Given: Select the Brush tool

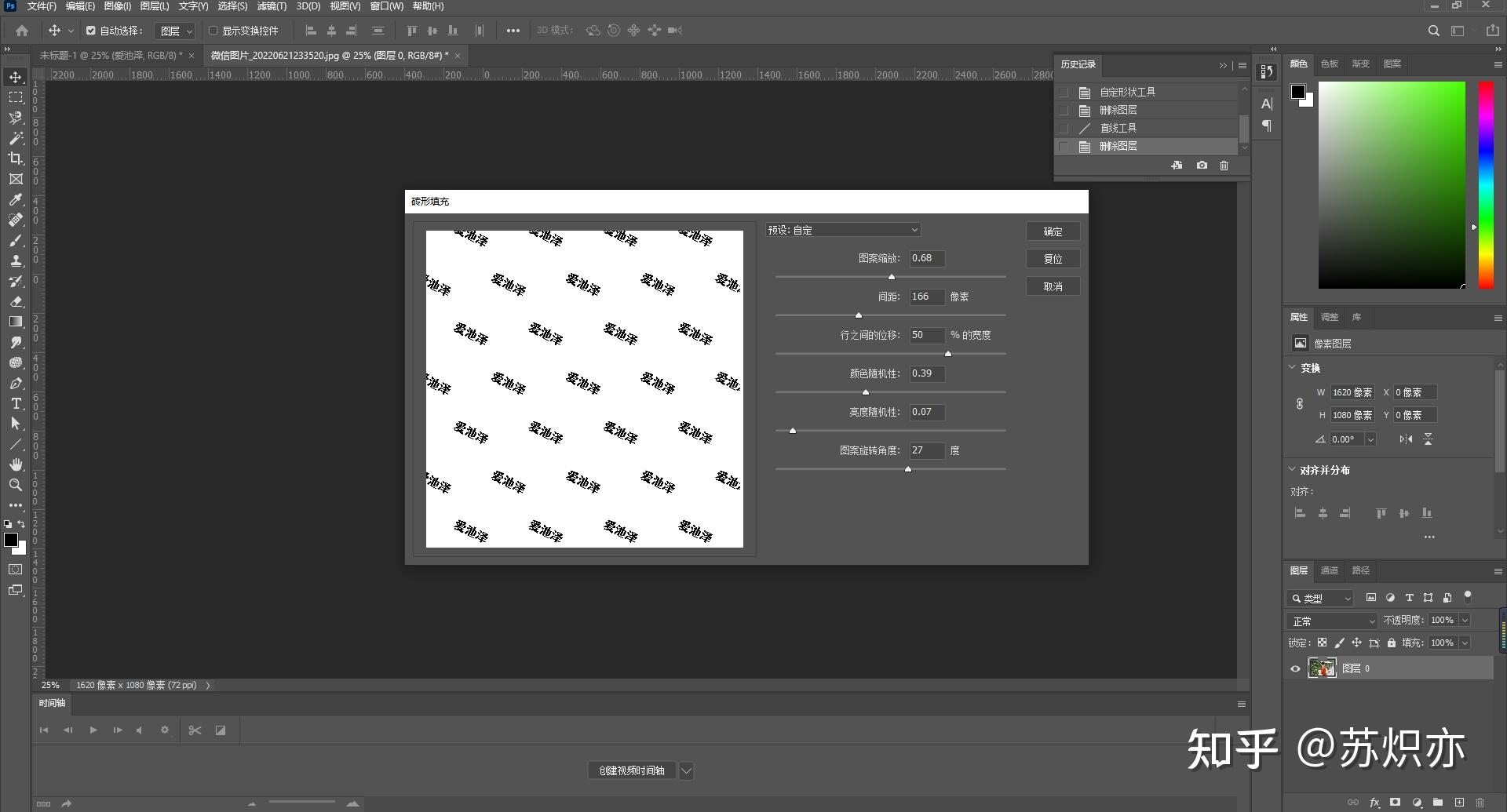Looking at the screenshot, I should point(16,240).
